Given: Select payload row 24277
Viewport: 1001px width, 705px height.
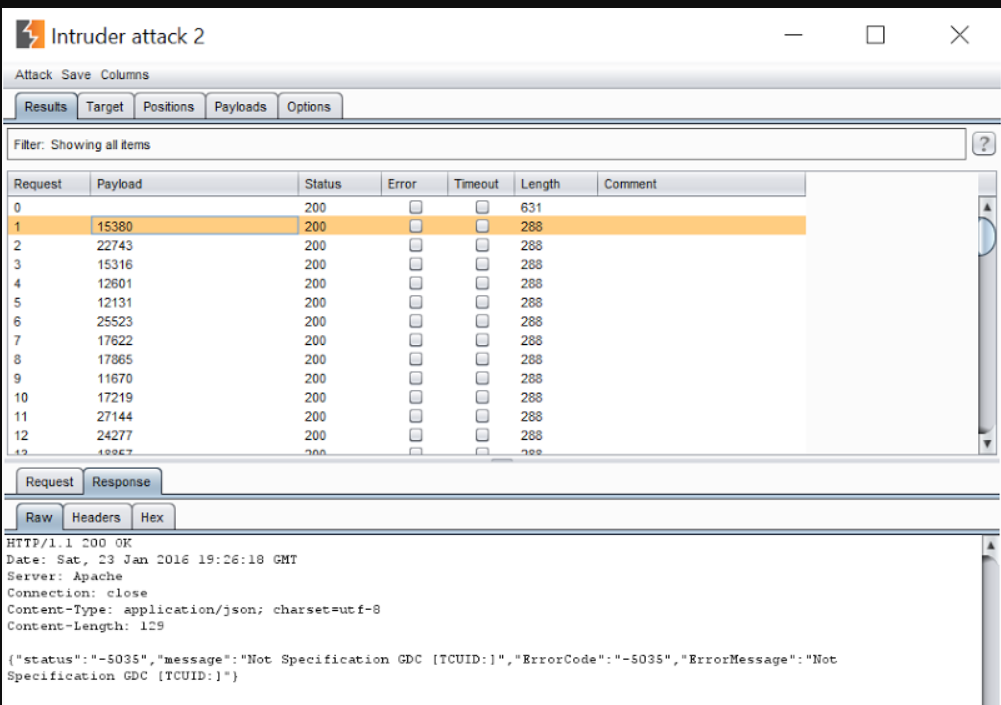Looking at the screenshot, I should point(407,435).
